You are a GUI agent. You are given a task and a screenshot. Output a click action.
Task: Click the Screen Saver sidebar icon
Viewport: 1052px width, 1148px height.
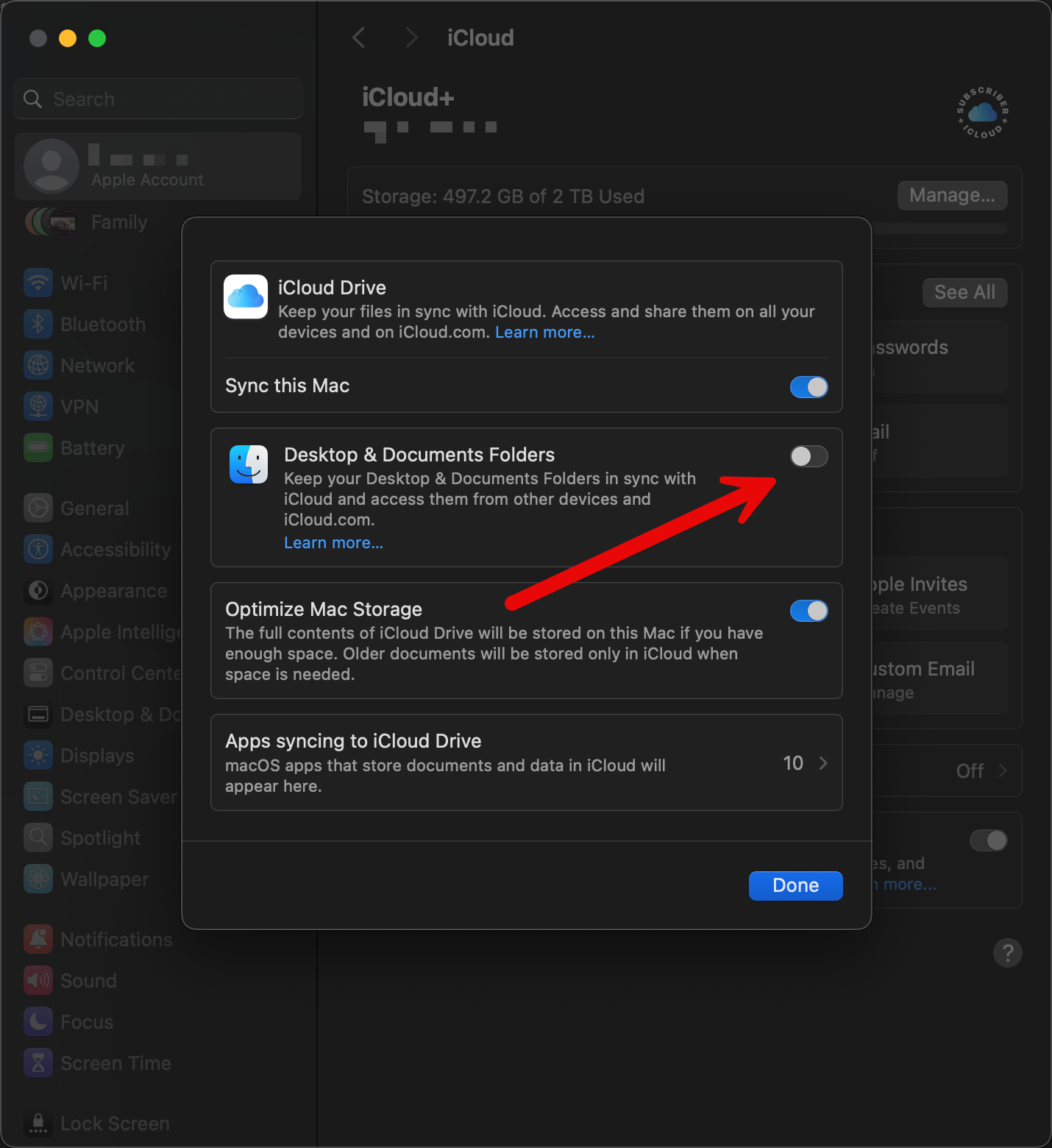pyautogui.click(x=38, y=796)
